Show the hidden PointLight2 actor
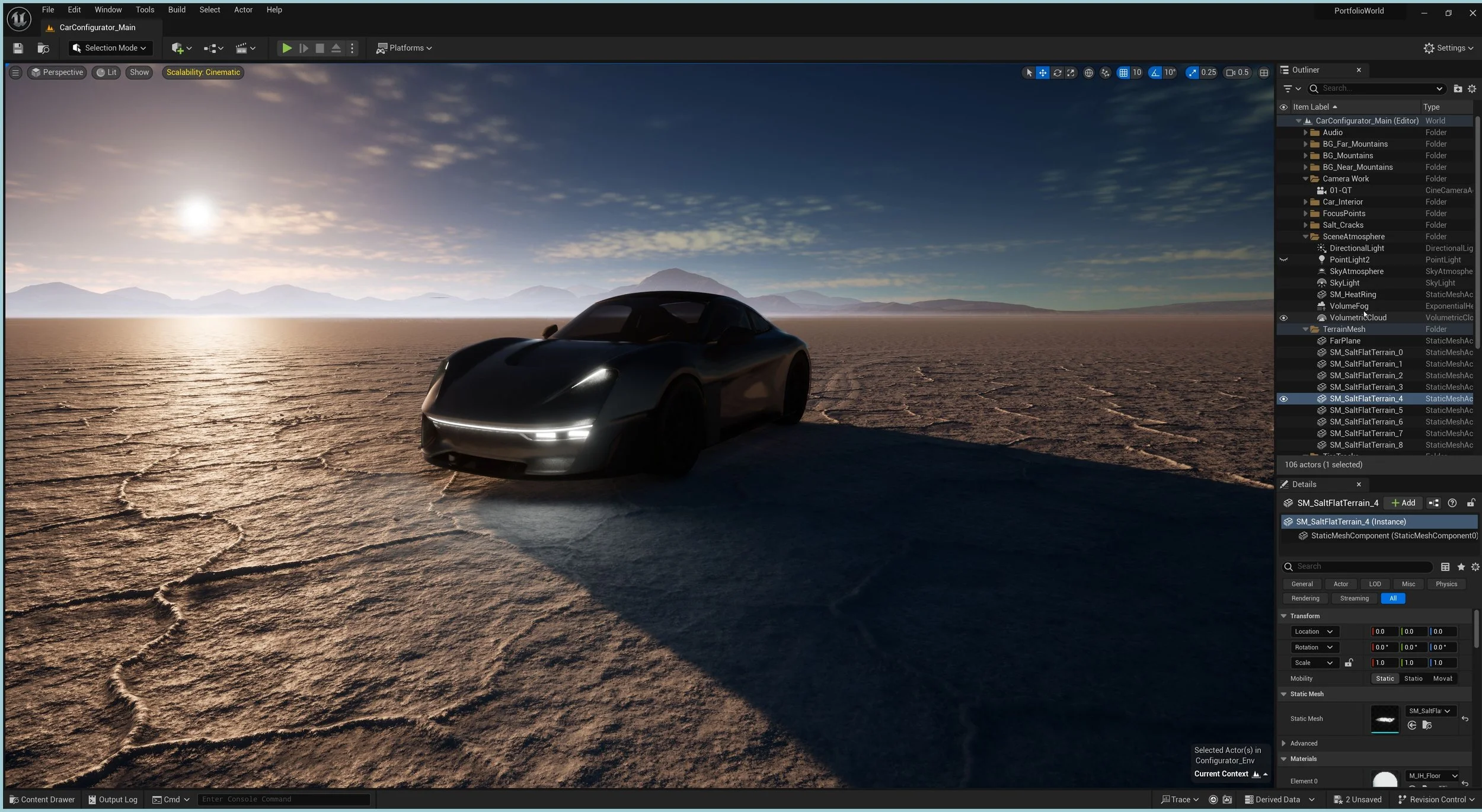This screenshot has height=812, width=1482. pos(1283,260)
